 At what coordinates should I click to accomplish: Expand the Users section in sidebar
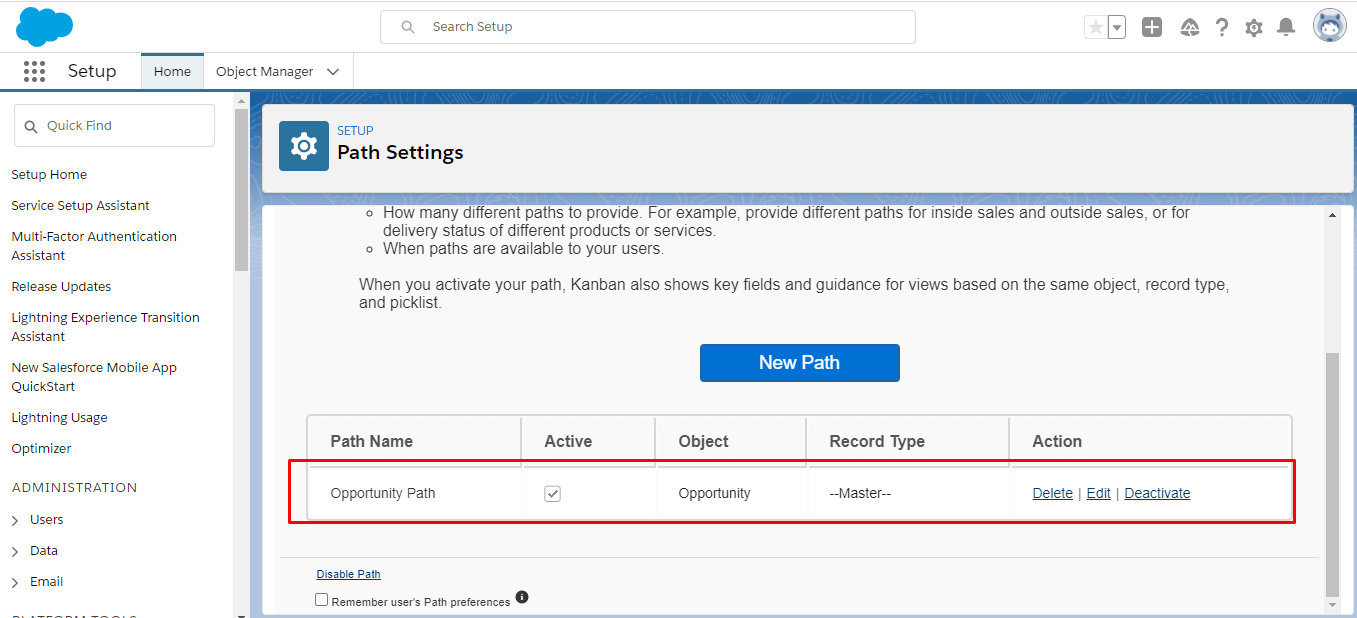pos(15,521)
